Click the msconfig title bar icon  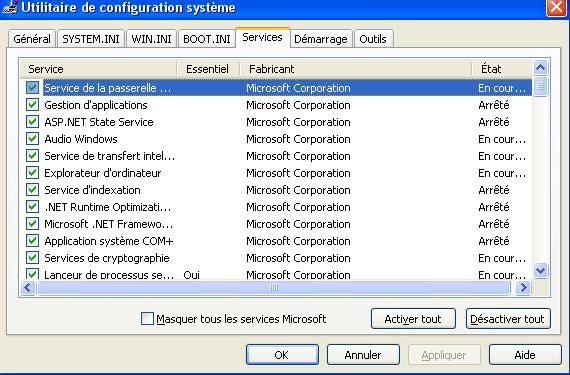[9, 7]
